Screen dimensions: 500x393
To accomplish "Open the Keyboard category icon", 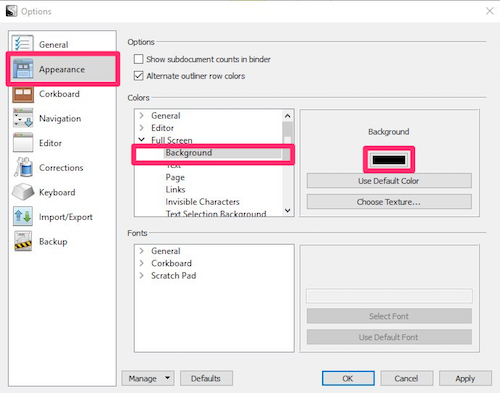I will [x=23, y=192].
